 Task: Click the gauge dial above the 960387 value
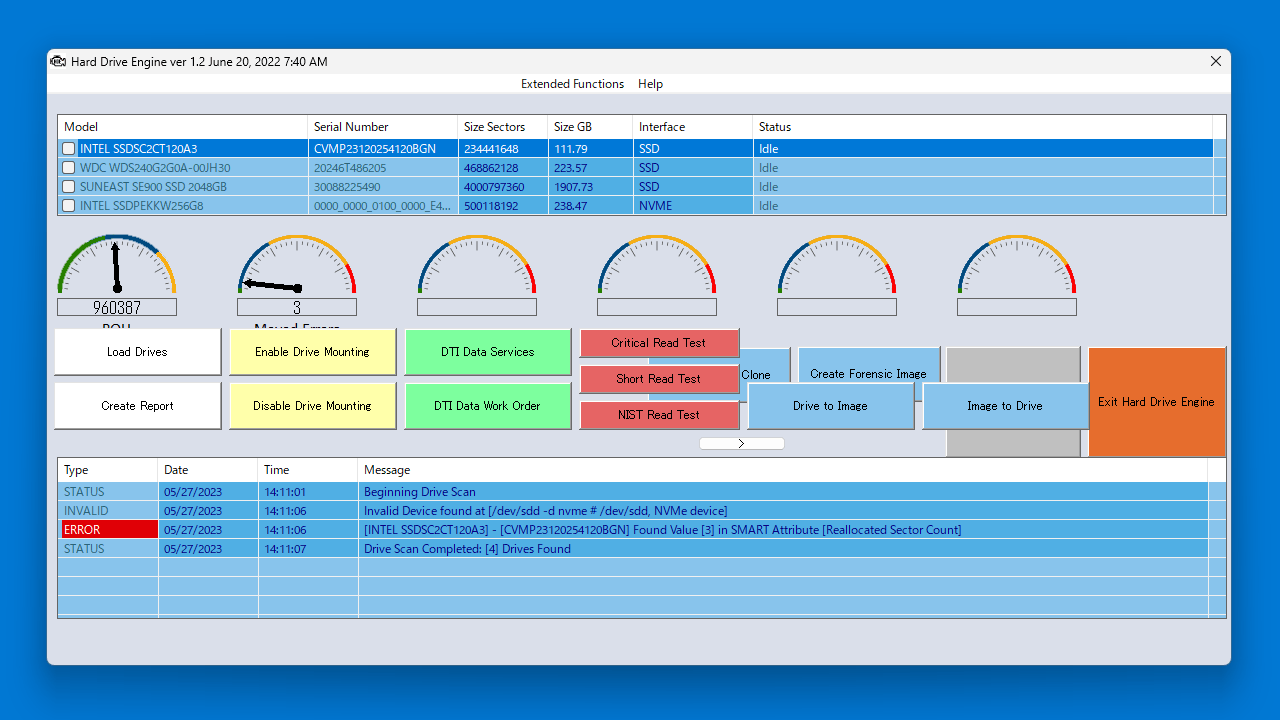[117, 265]
